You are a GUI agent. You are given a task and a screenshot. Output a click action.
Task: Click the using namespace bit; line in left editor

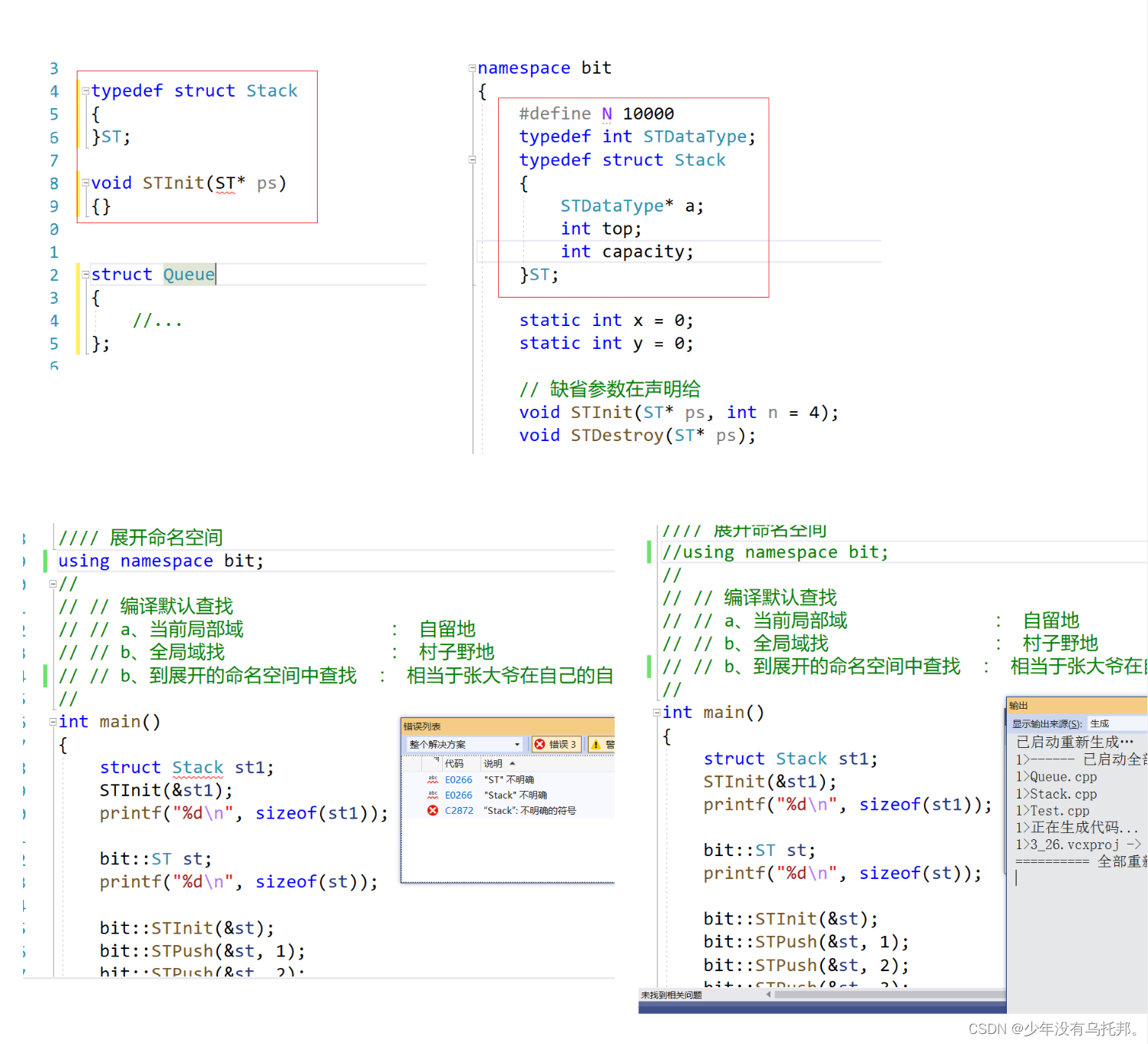(161, 561)
